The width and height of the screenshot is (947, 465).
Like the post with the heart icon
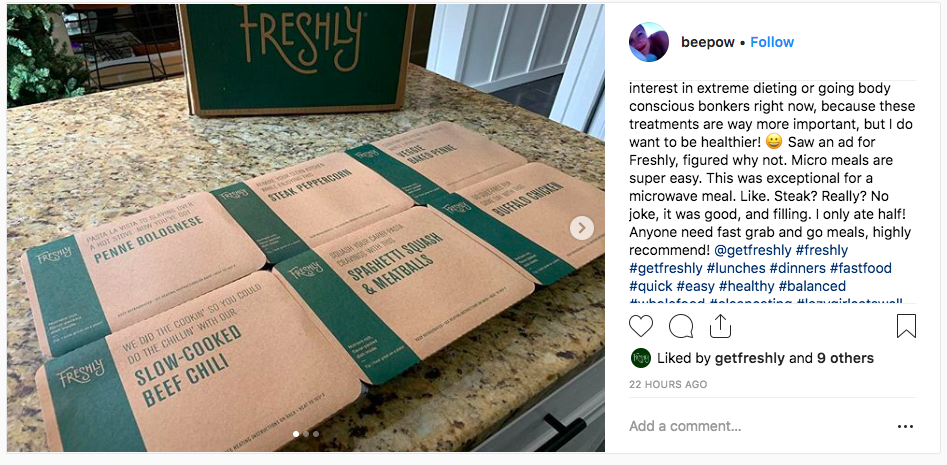(641, 326)
